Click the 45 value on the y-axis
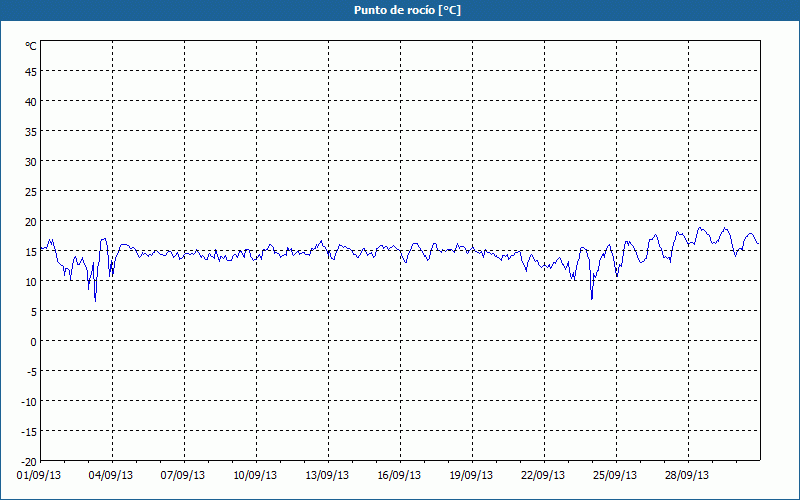Image resolution: width=800 pixels, height=500 pixels. (31, 72)
